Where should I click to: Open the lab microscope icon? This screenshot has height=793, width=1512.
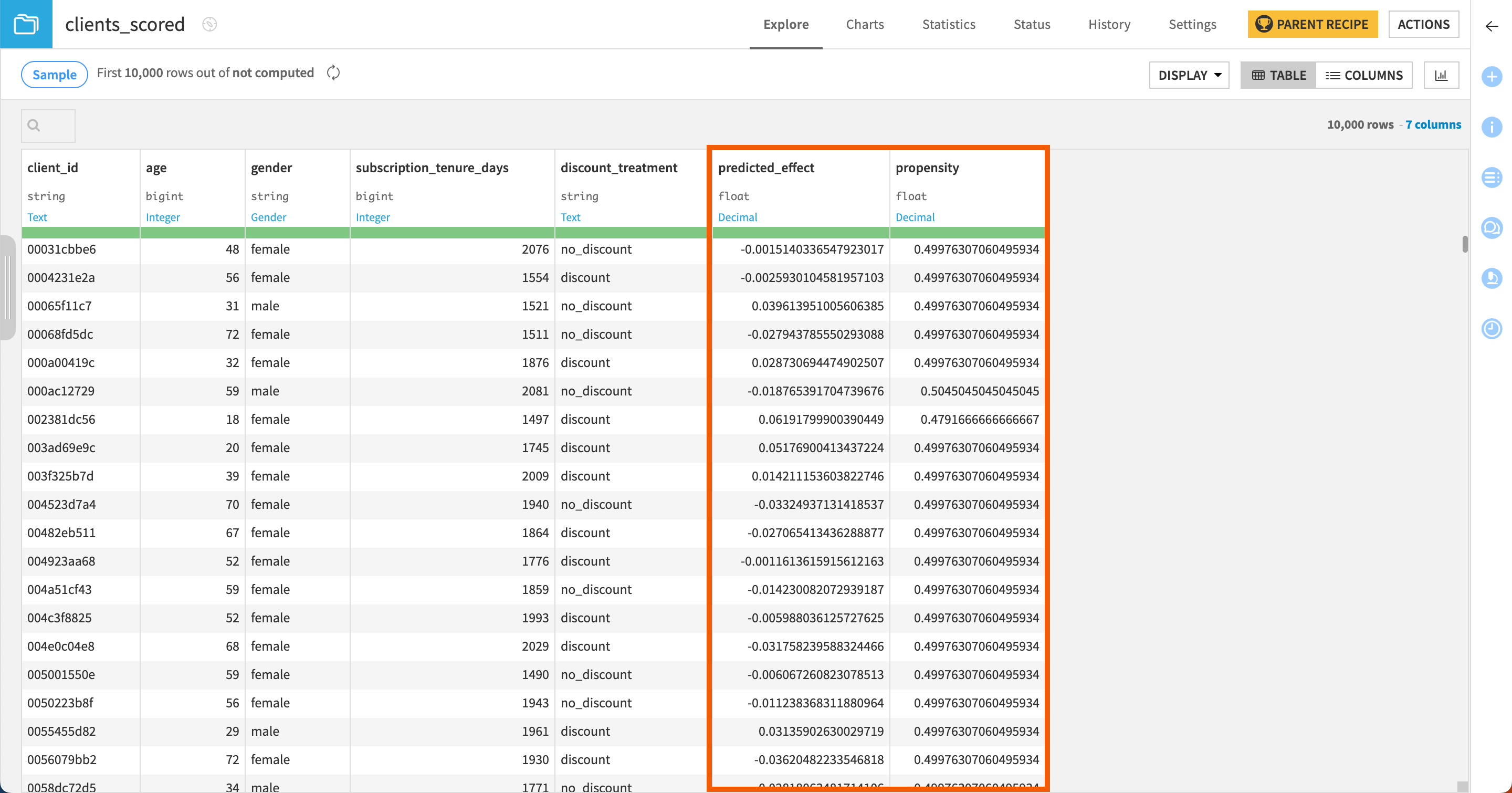click(1491, 278)
